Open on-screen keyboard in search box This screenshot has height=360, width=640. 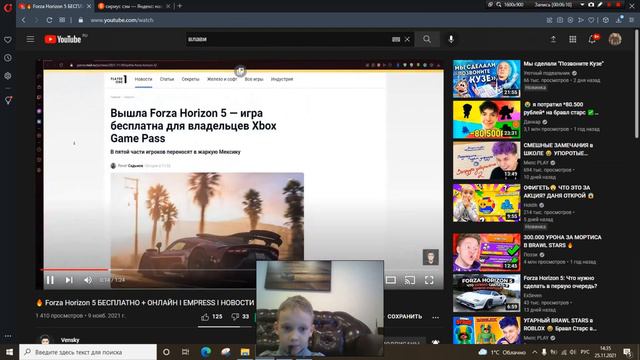(x=396, y=39)
